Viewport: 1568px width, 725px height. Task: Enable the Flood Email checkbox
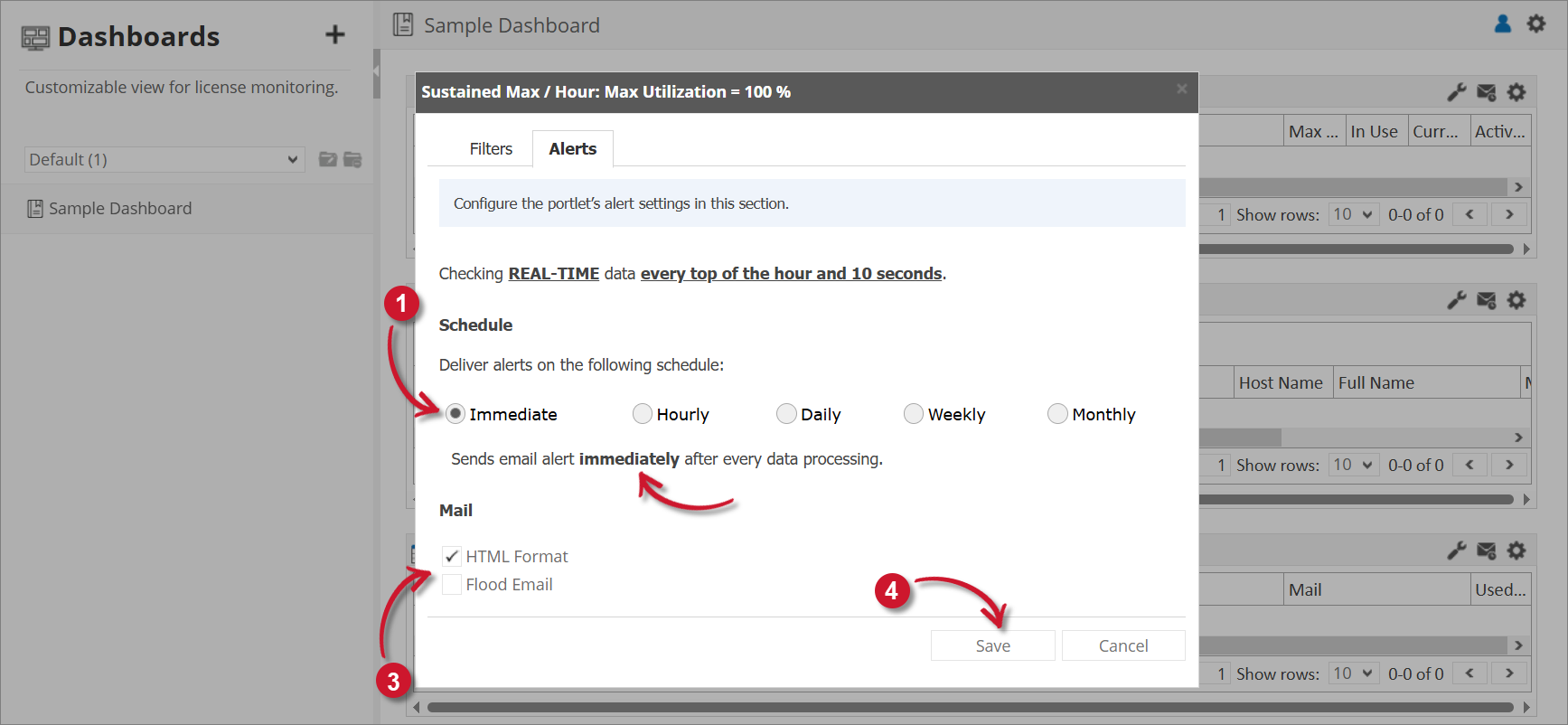(452, 584)
